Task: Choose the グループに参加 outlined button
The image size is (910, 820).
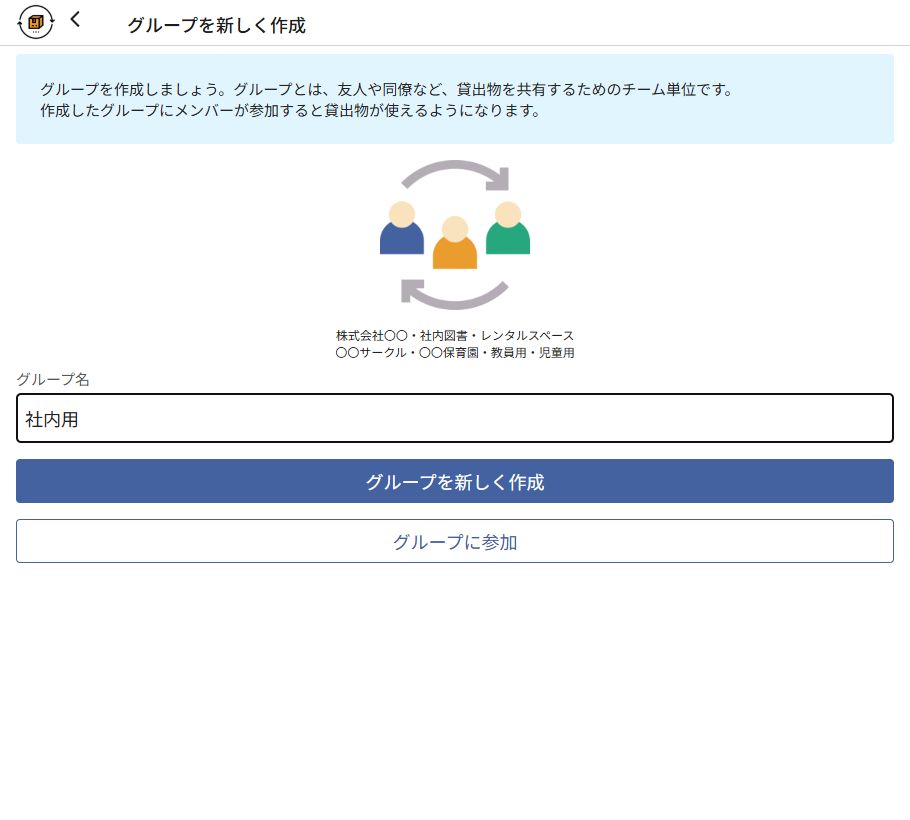Action: (x=454, y=541)
